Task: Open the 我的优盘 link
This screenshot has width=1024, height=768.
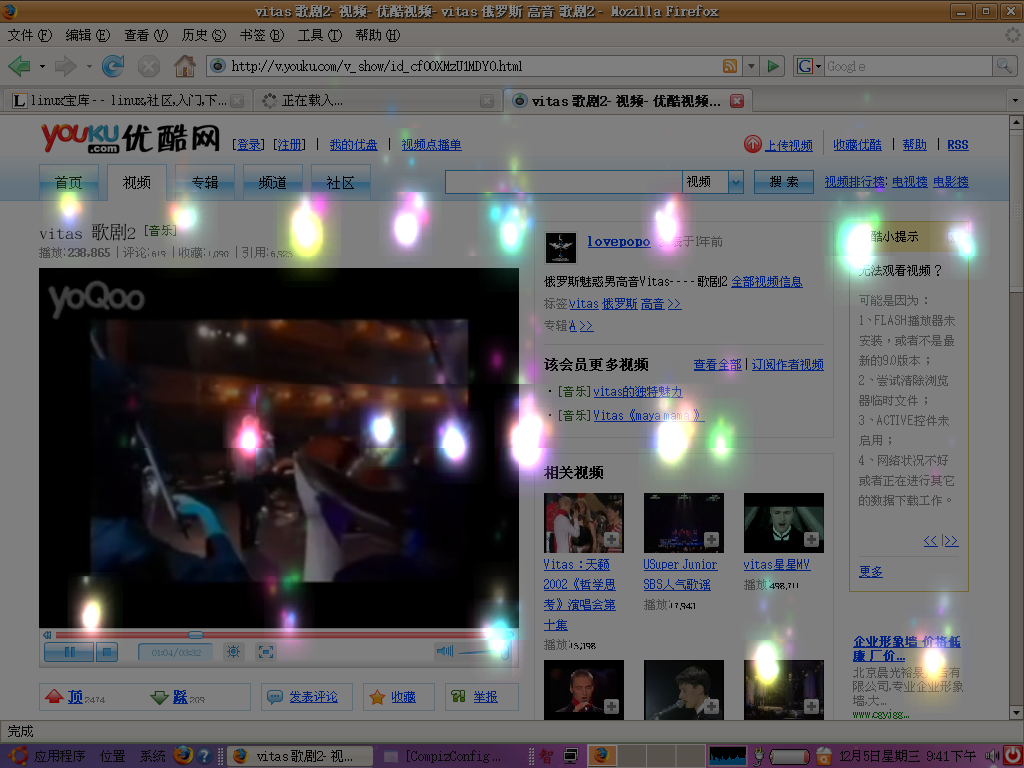Action: click(353, 145)
